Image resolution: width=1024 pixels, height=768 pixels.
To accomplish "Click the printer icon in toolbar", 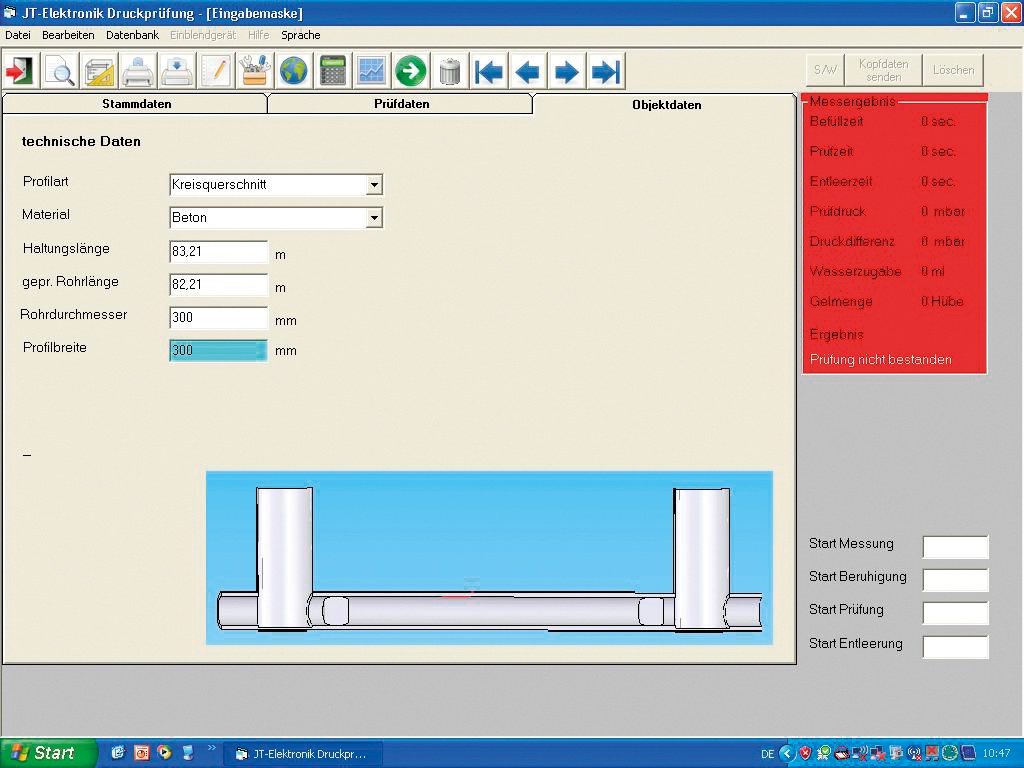I will [x=138, y=71].
